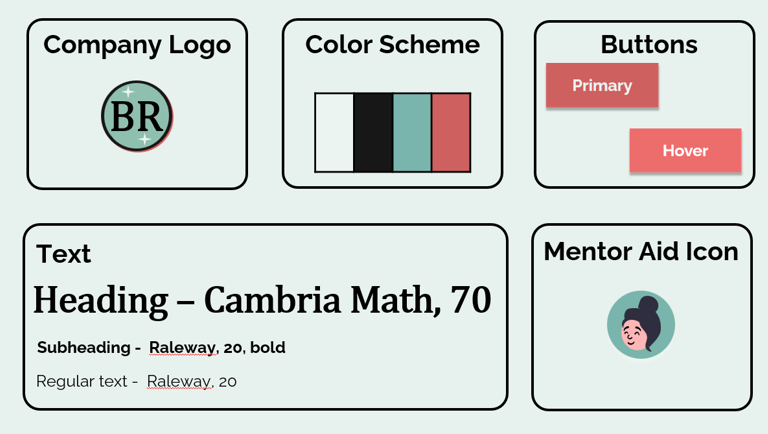
Task: Click the underlined Raleway word in subheading
Action: 182,348
